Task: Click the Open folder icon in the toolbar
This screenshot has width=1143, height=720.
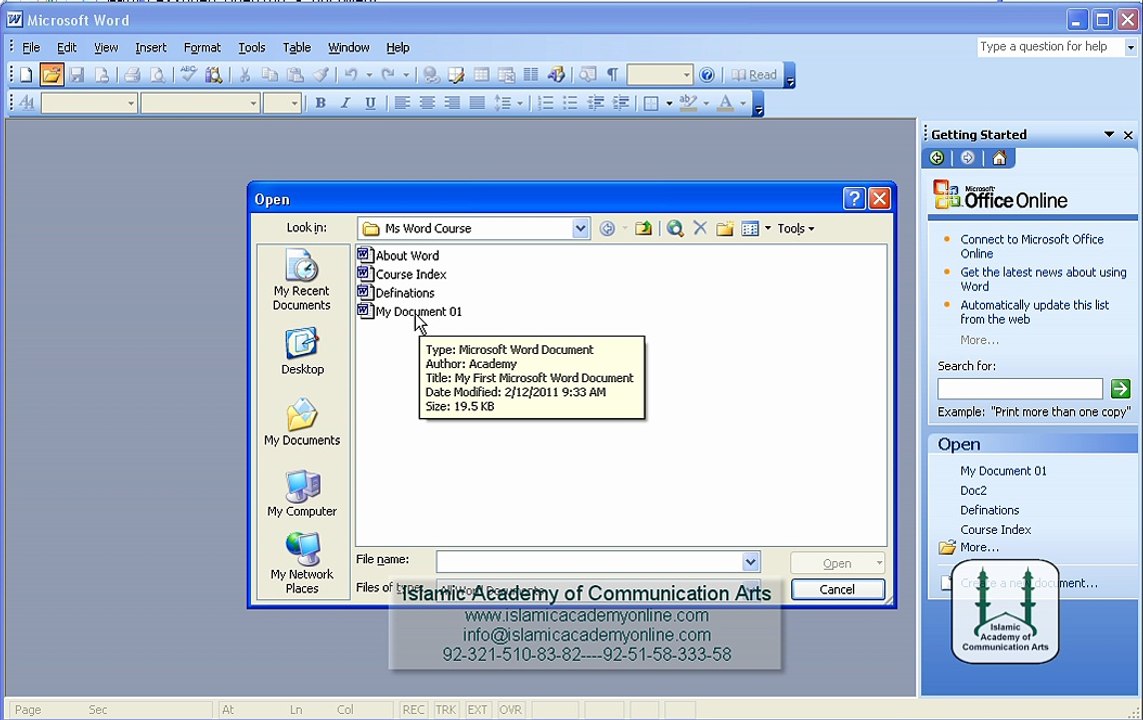Action: click(x=51, y=74)
